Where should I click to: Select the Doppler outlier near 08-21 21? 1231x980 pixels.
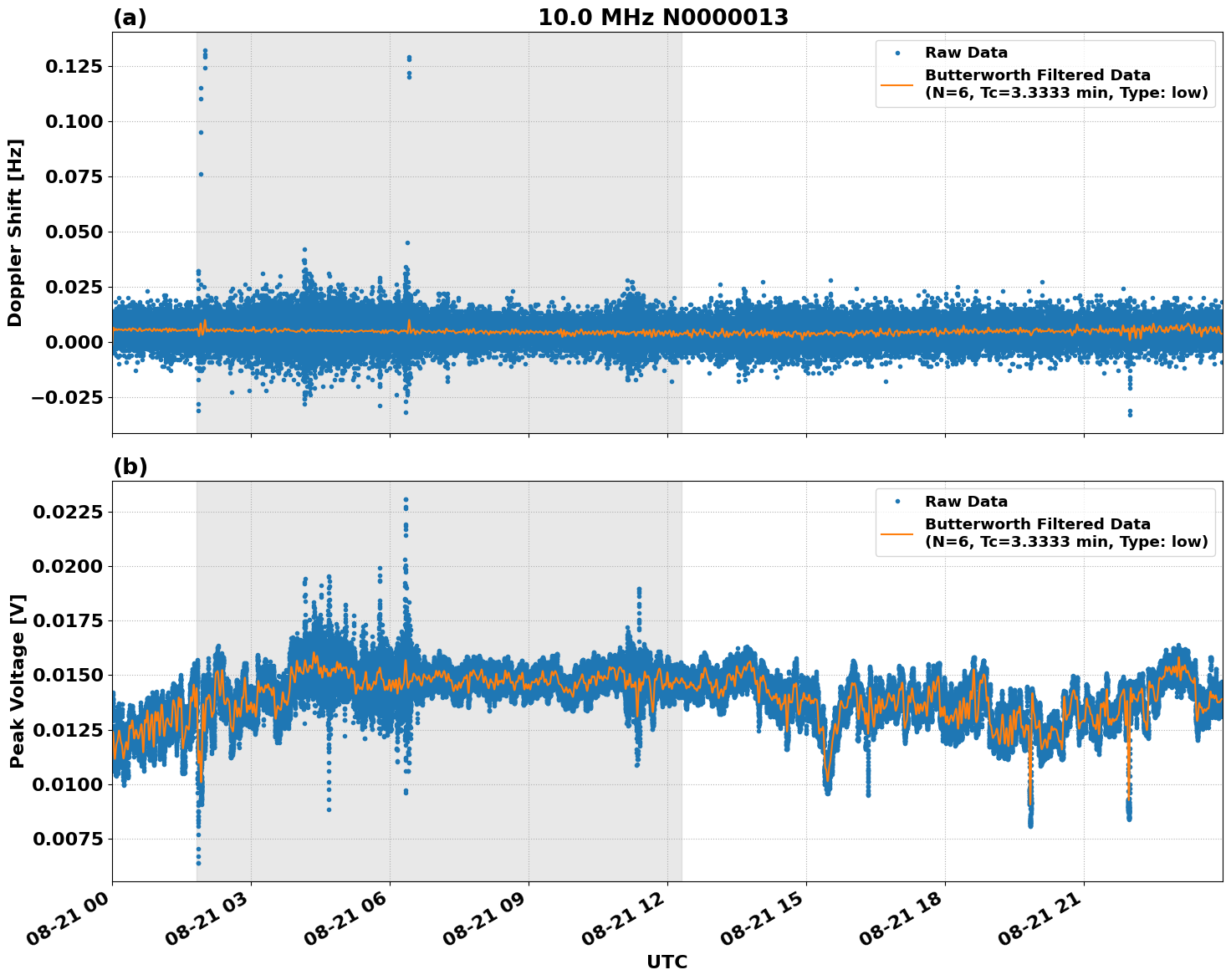coord(1129,412)
